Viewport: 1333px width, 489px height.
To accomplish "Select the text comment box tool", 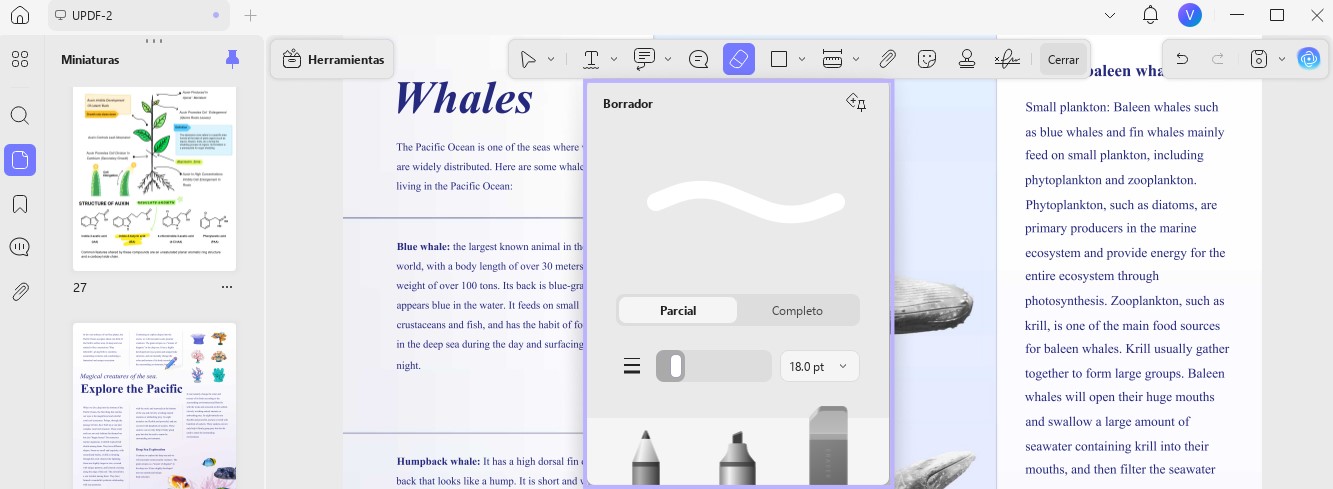I will [x=644, y=59].
